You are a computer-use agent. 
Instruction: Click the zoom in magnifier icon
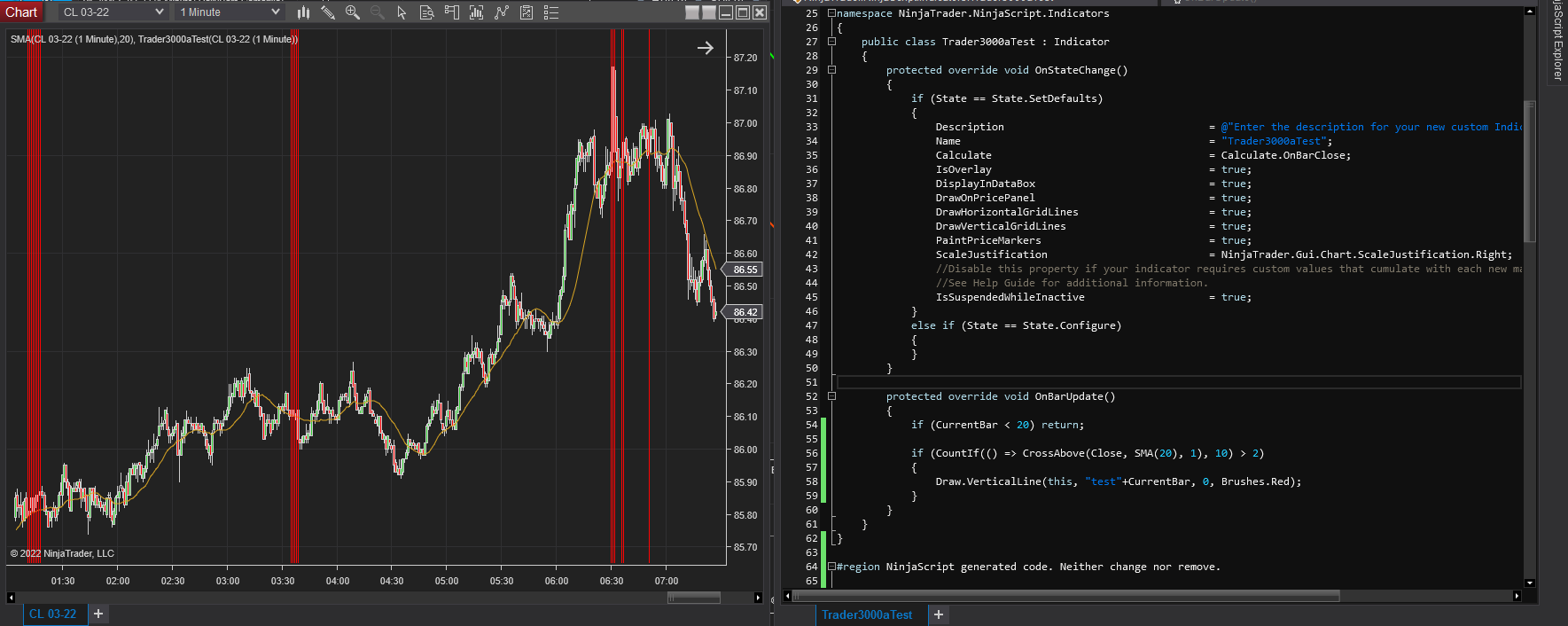(x=353, y=12)
